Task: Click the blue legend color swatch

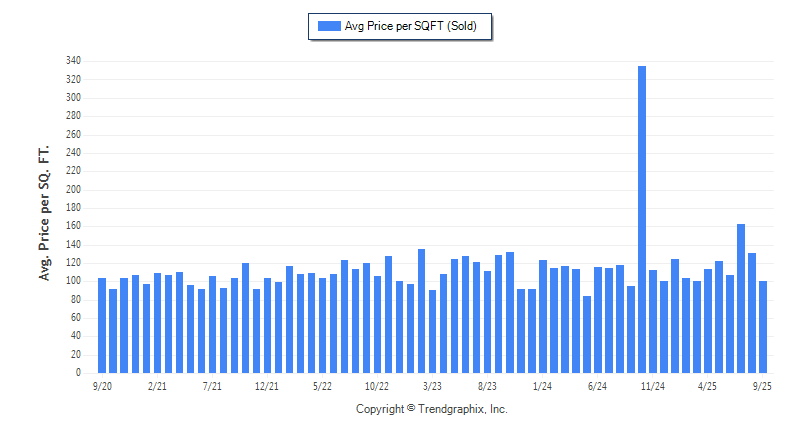Action: pyautogui.click(x=328, y=27)
